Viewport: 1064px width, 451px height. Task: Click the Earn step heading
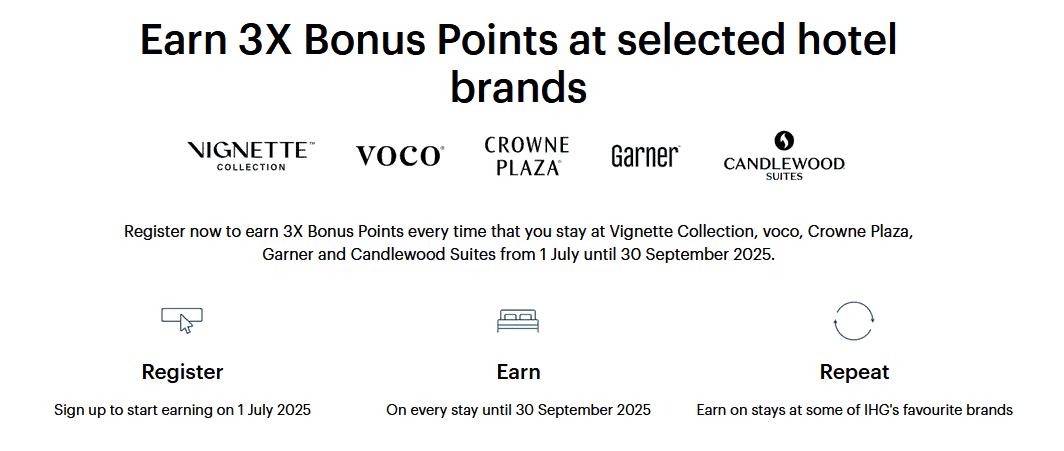point(518,372)
